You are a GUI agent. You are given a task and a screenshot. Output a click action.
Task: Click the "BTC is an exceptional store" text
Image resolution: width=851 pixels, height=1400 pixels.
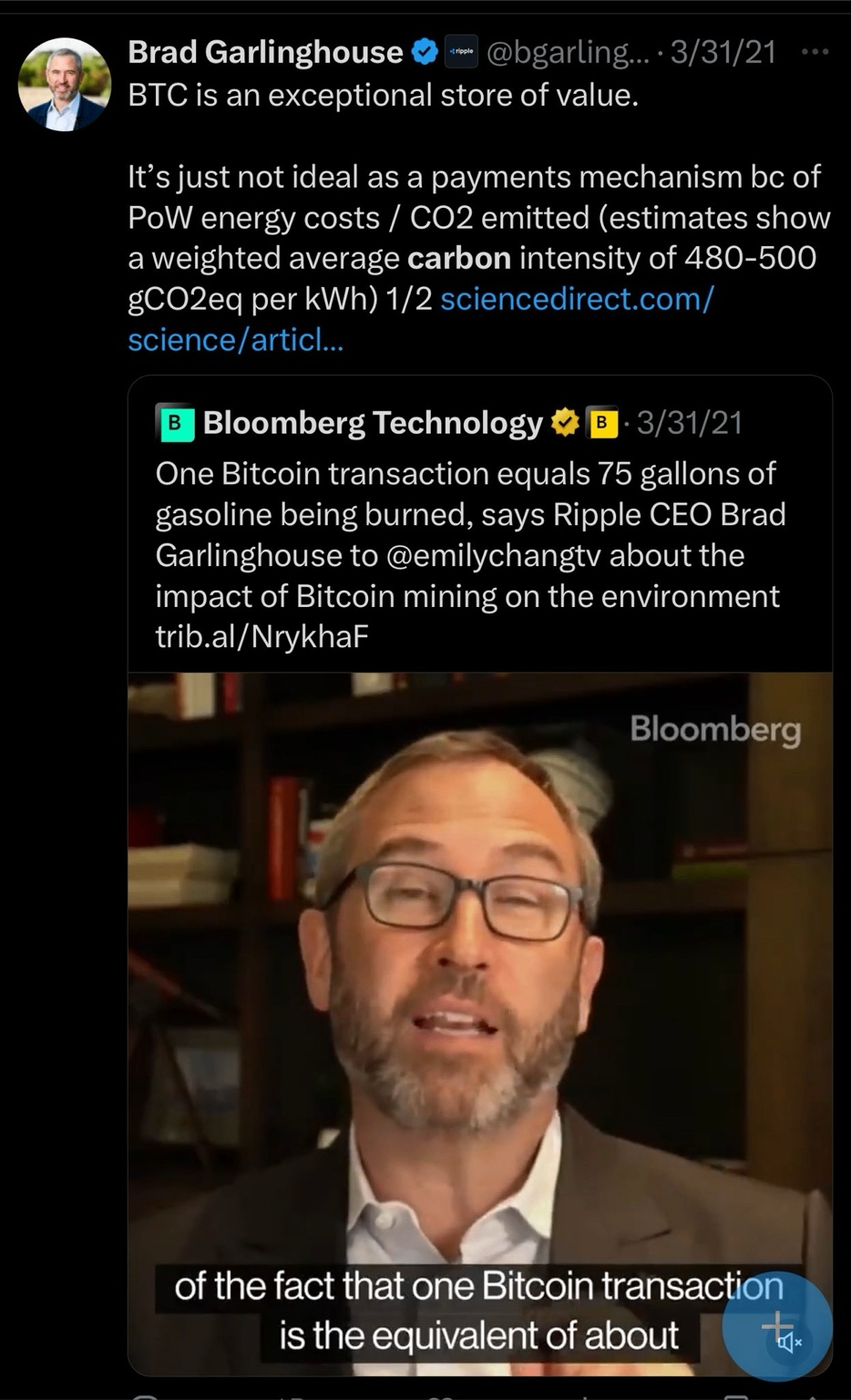tap(383, 95)
